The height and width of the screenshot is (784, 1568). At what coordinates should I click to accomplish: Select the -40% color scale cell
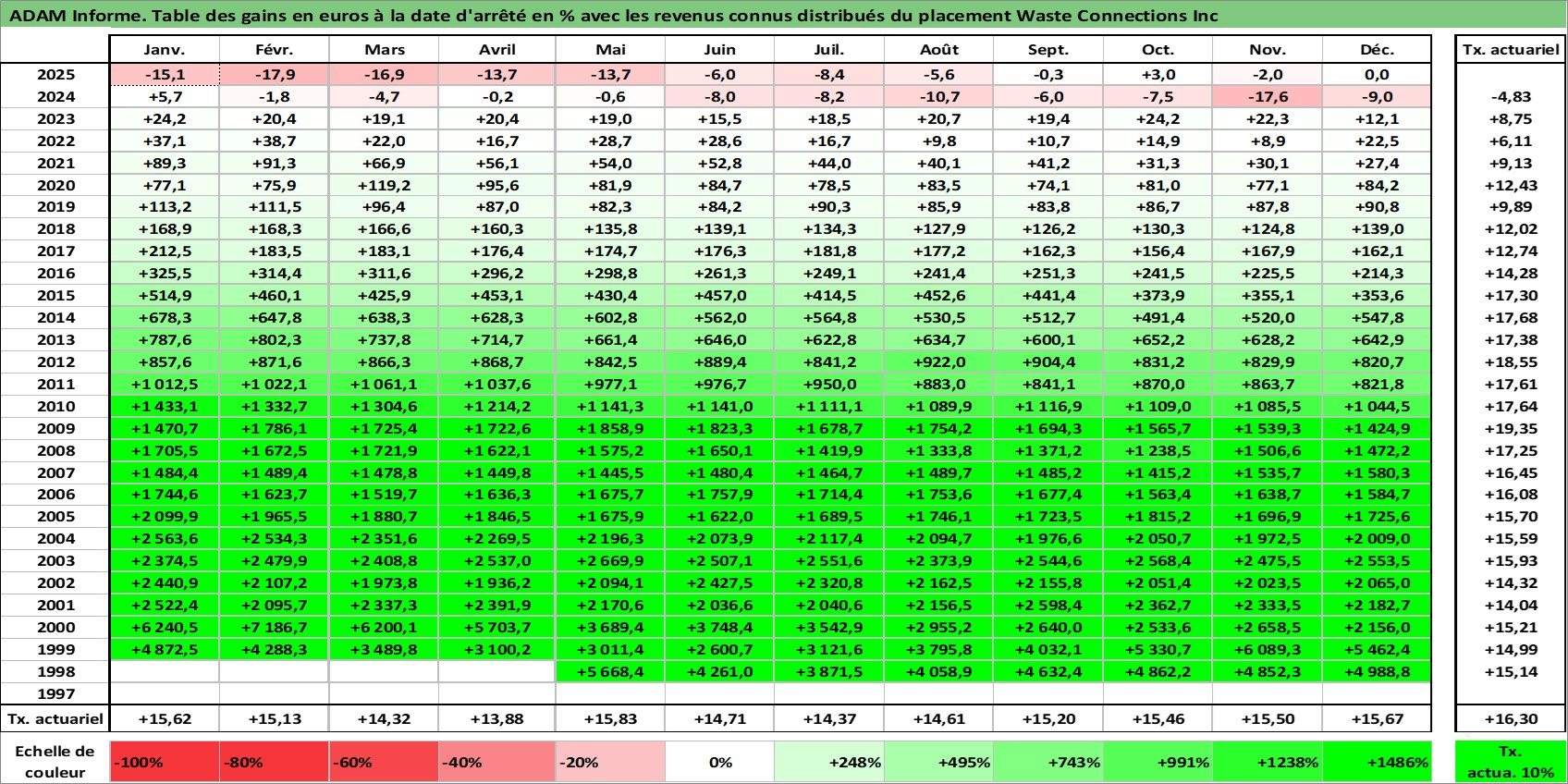[x=497, y=762]
